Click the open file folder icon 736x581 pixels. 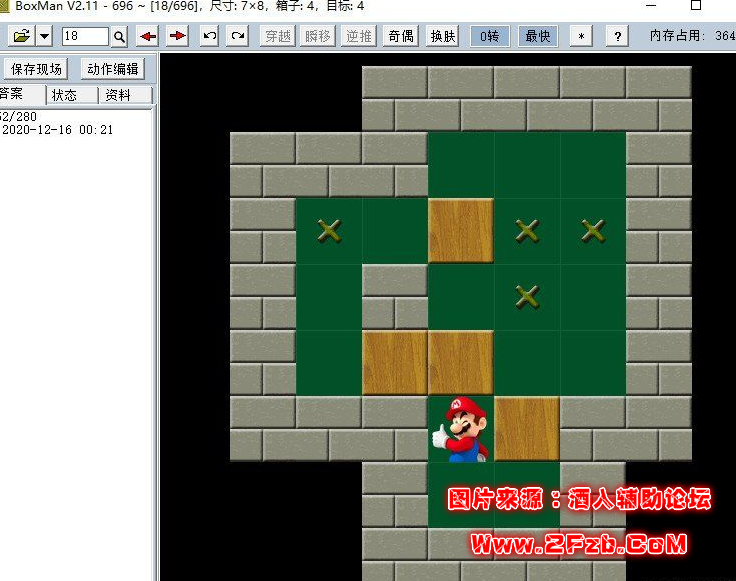[21, 37]
